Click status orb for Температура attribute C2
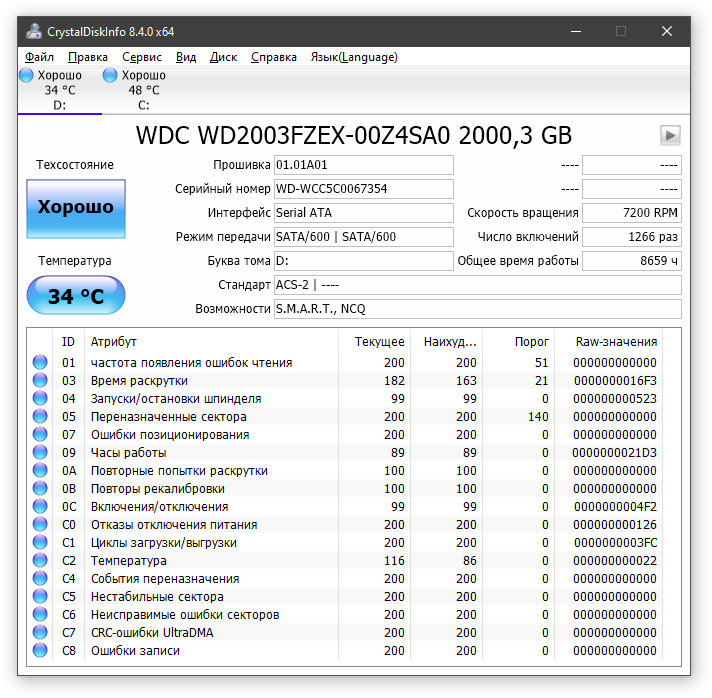This screenshot has height=698, width=712. click(40, 561)
